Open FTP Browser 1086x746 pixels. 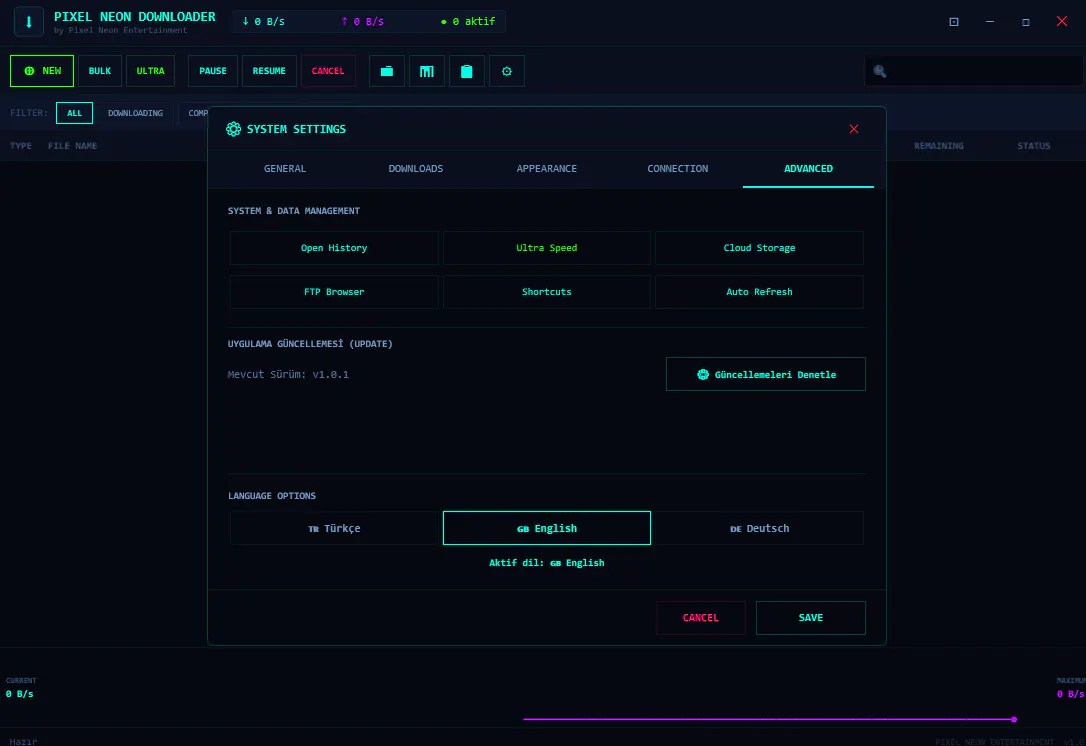click(x=334, y=292)
